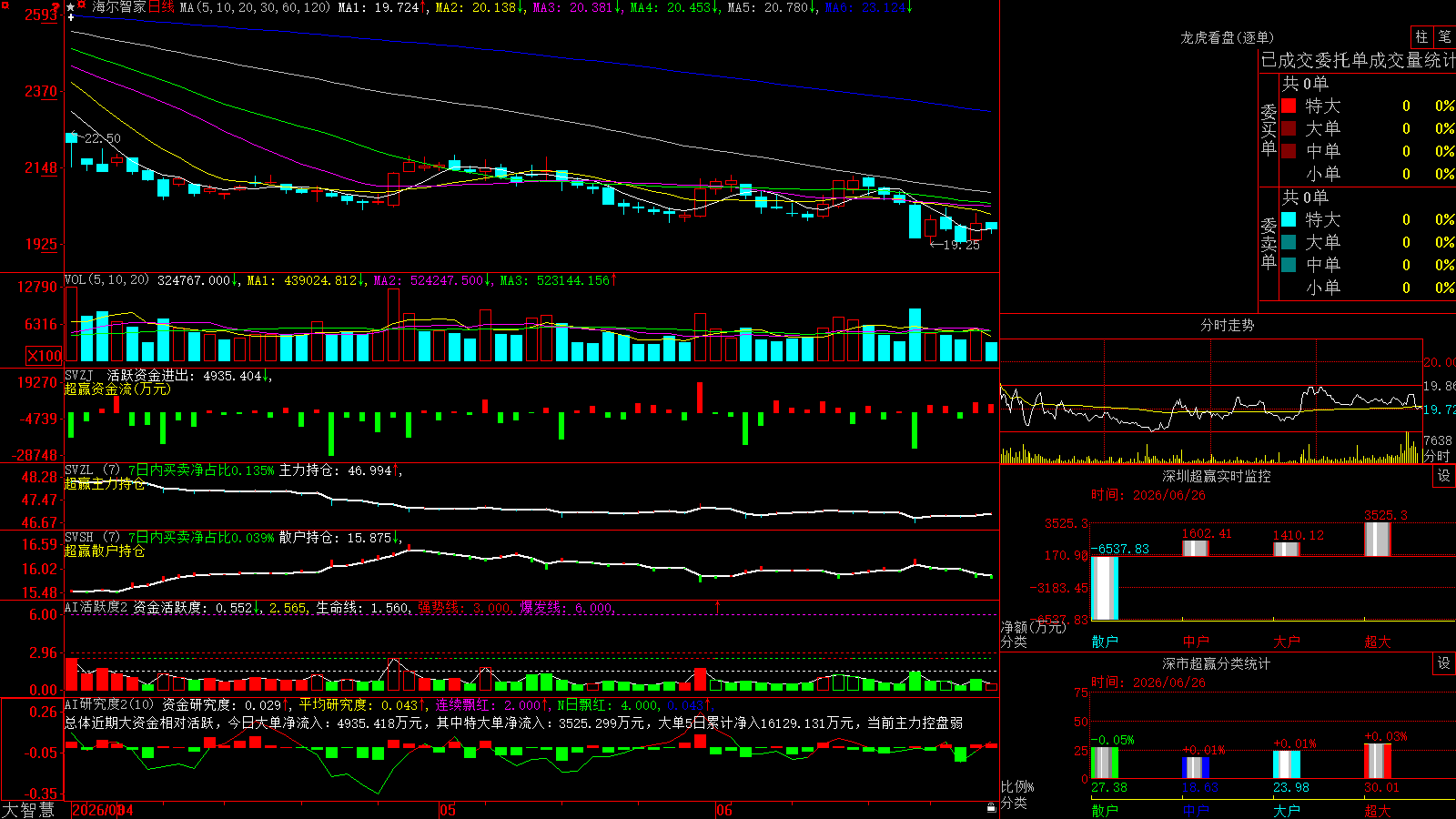Click the cyan 特大 swatch under 委卖单
Screen dimensions: 1456x819
(1289, 219)
